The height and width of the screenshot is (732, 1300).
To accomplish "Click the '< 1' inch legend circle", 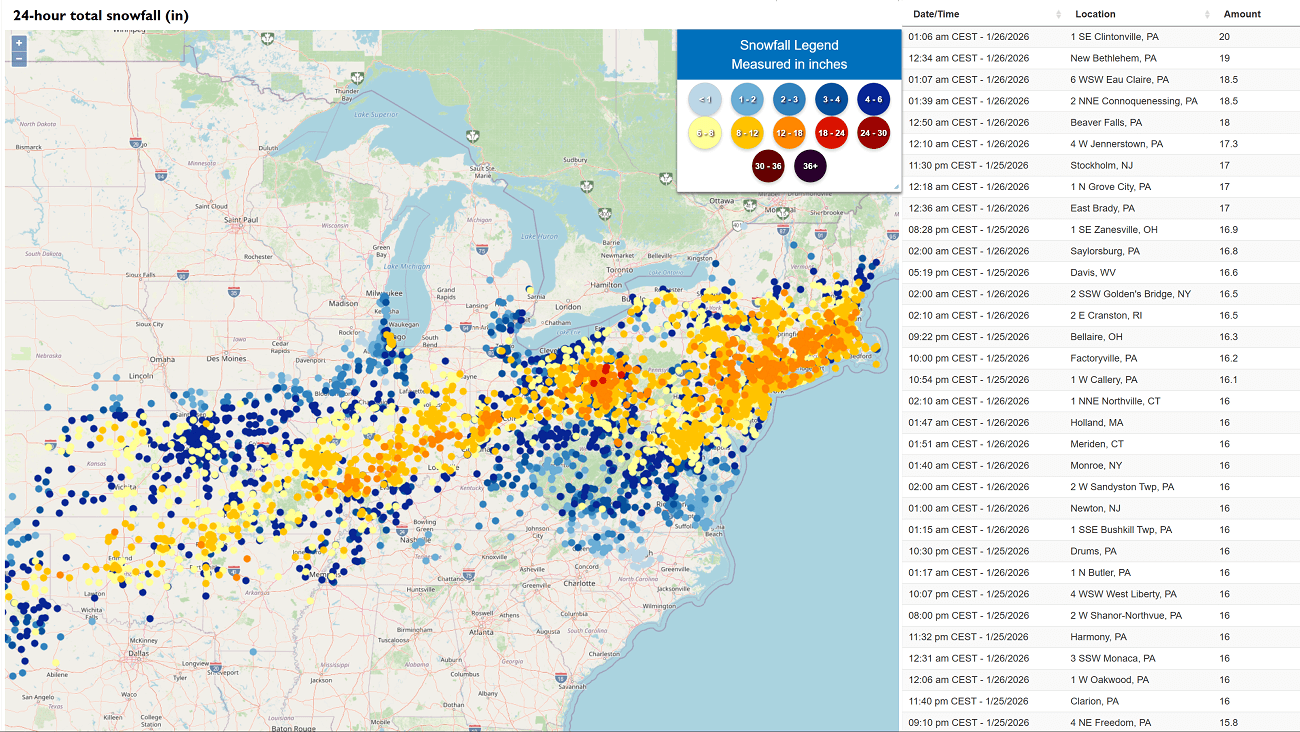I will coord(705,99).
